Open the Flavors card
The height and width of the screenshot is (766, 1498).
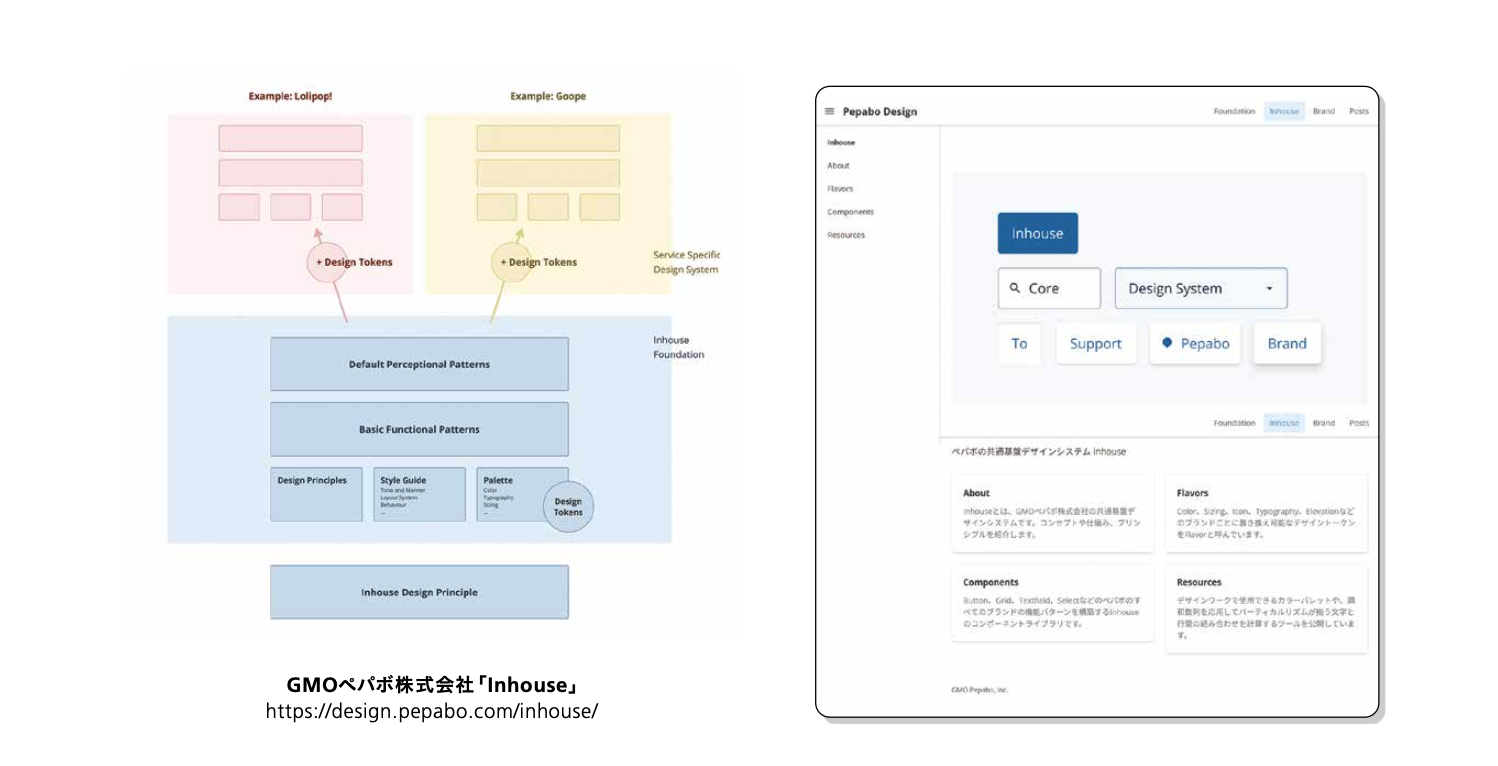(1266, 513)
